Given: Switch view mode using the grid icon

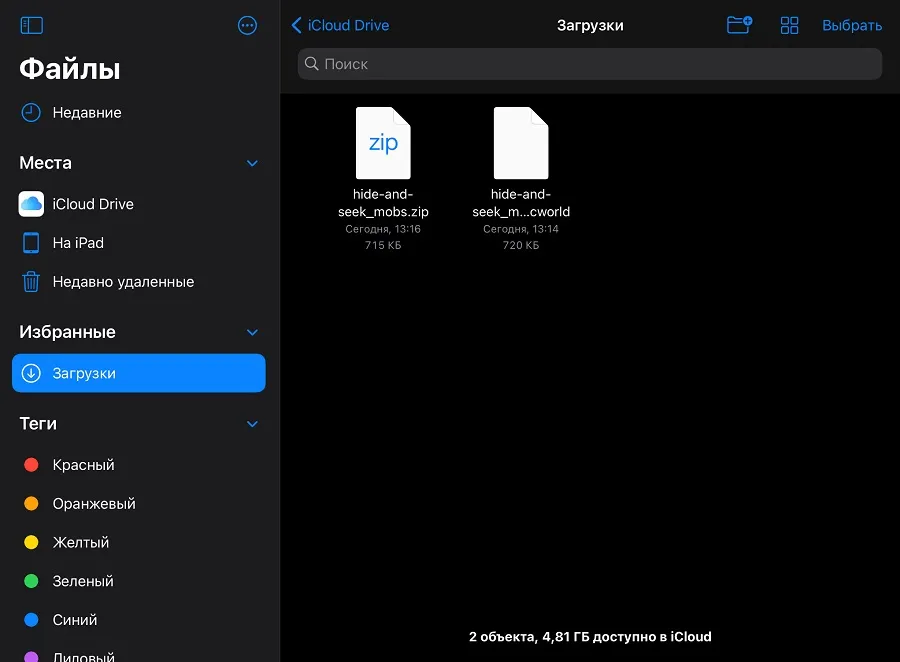Looking at the screenshot, I should pyautogui.click(x=790, y=26).
